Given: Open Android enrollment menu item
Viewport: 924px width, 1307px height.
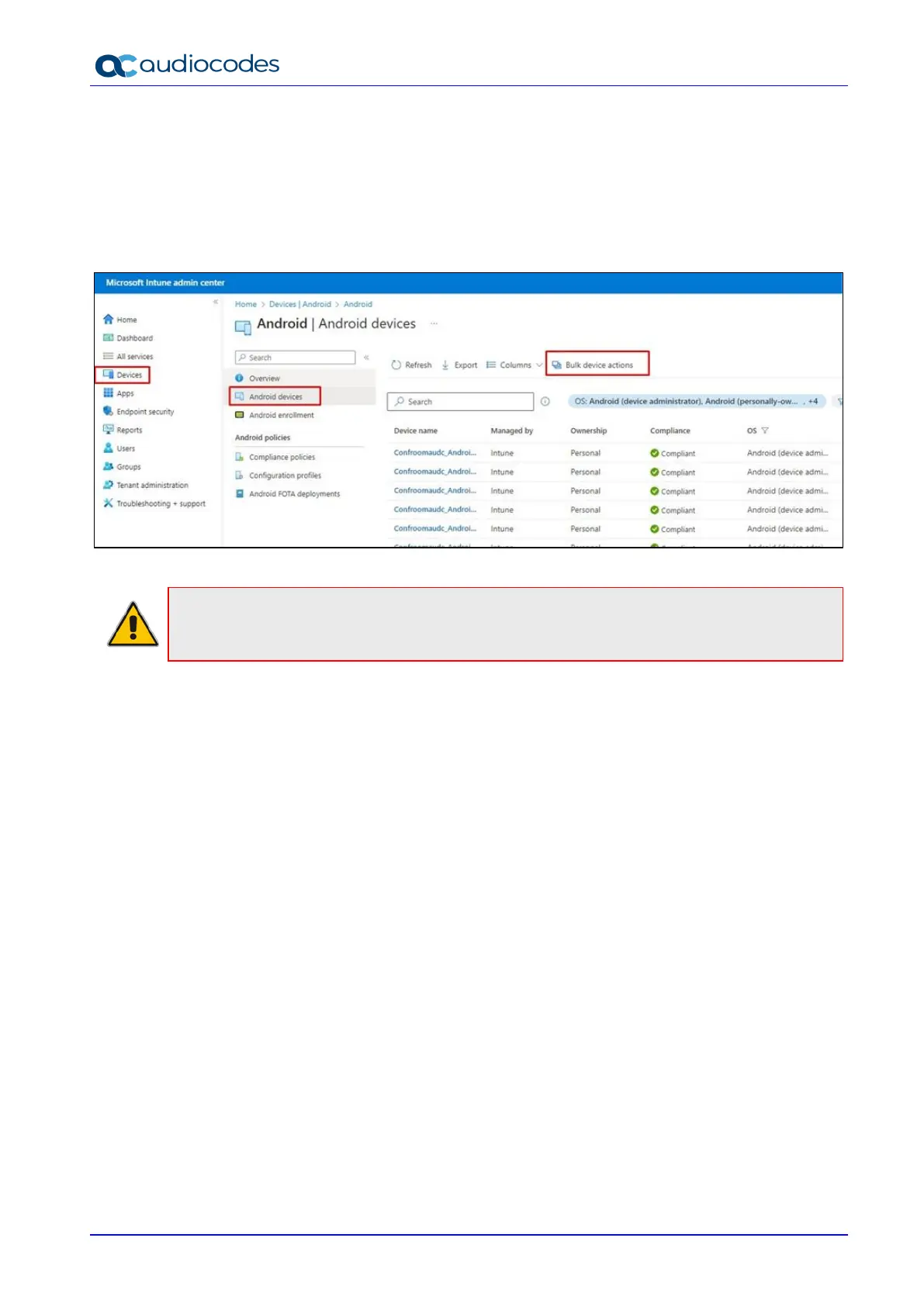Looking at the screenshot, I should tap(275, 415).
